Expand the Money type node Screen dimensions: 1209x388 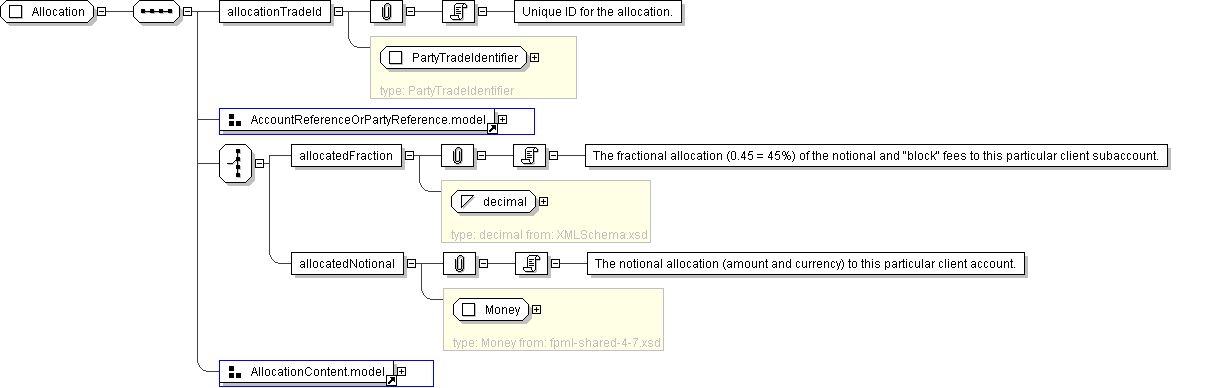click(537, 310)
